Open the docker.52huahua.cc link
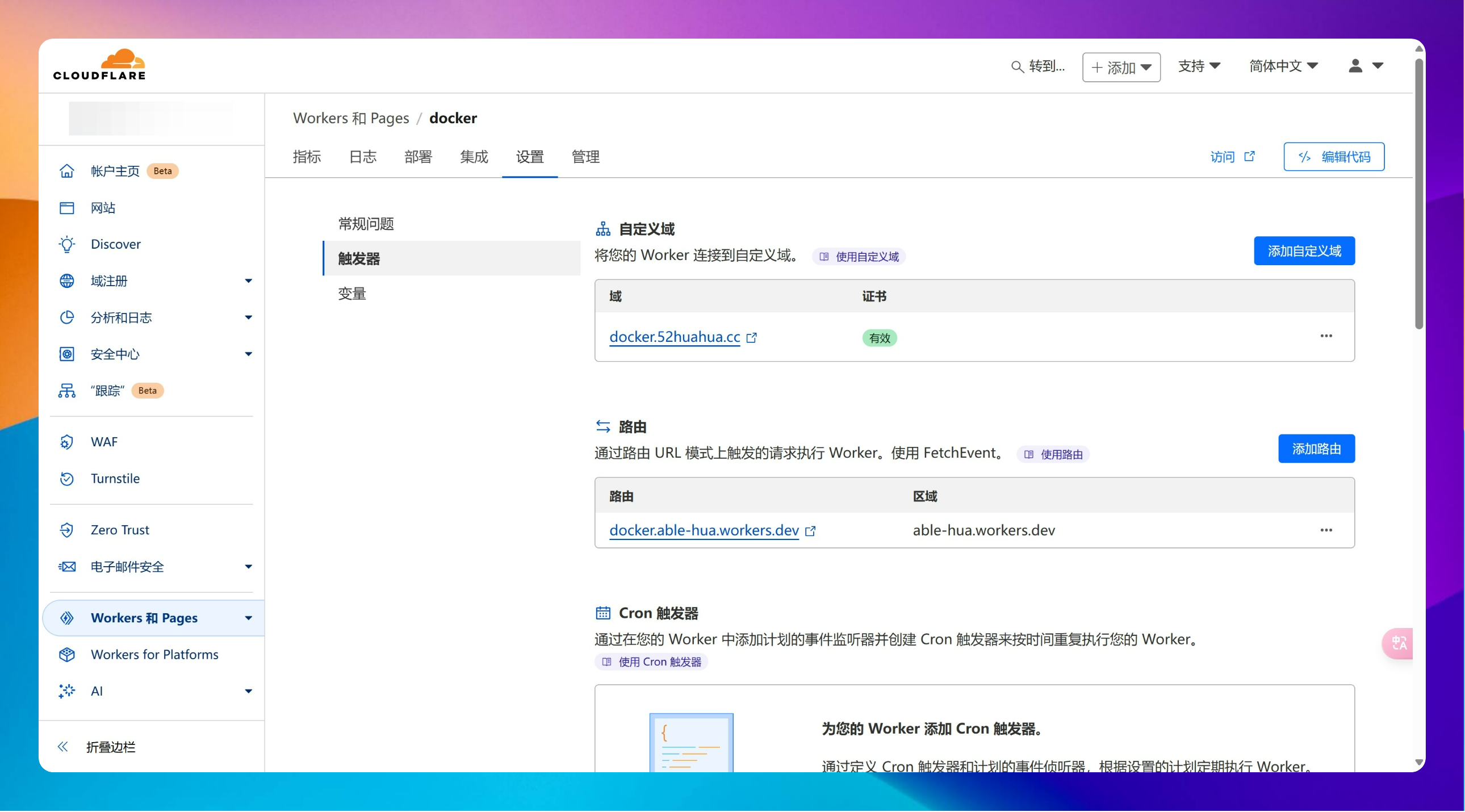 coord(675,337)
